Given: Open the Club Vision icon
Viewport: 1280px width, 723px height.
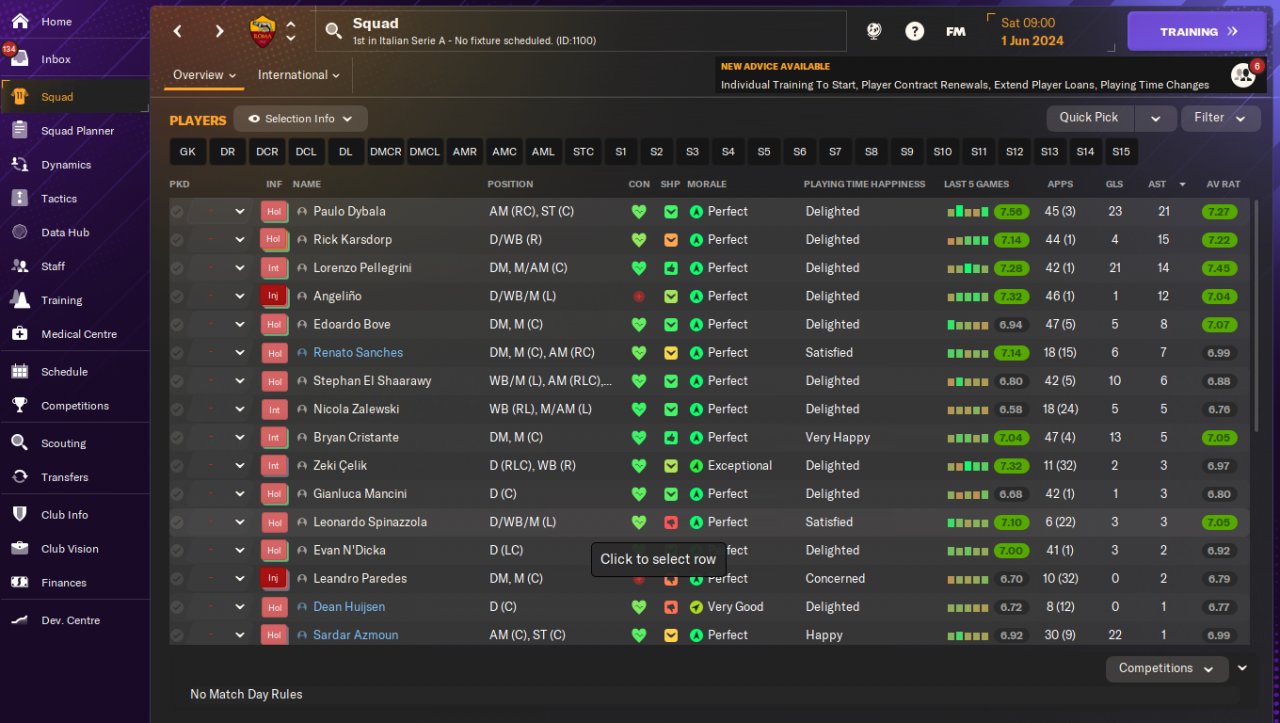Looking at the screenshot, I should (x=19, y=548).
